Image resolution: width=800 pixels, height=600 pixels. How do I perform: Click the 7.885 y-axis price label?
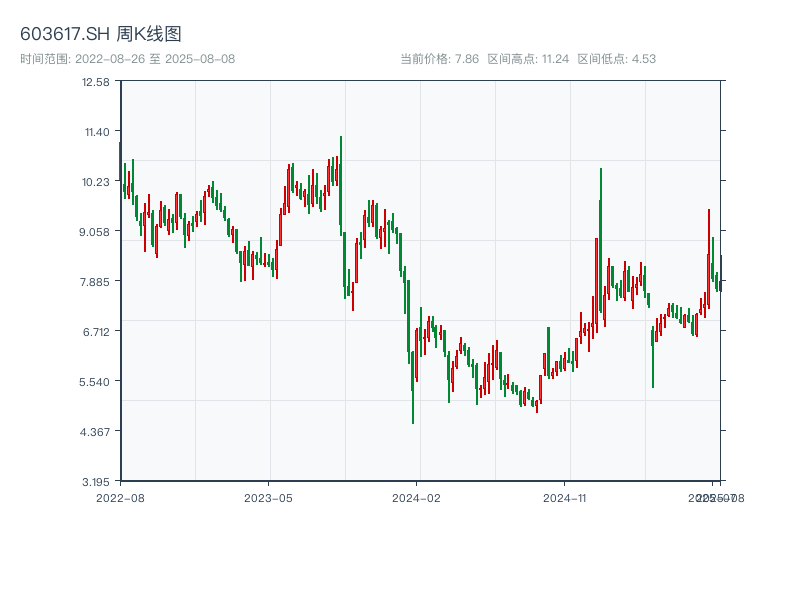(x=97, y=282)
